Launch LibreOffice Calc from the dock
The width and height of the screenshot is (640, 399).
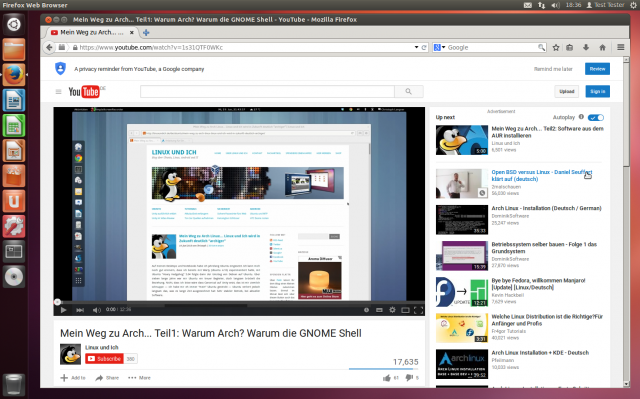tap(14, 126)
